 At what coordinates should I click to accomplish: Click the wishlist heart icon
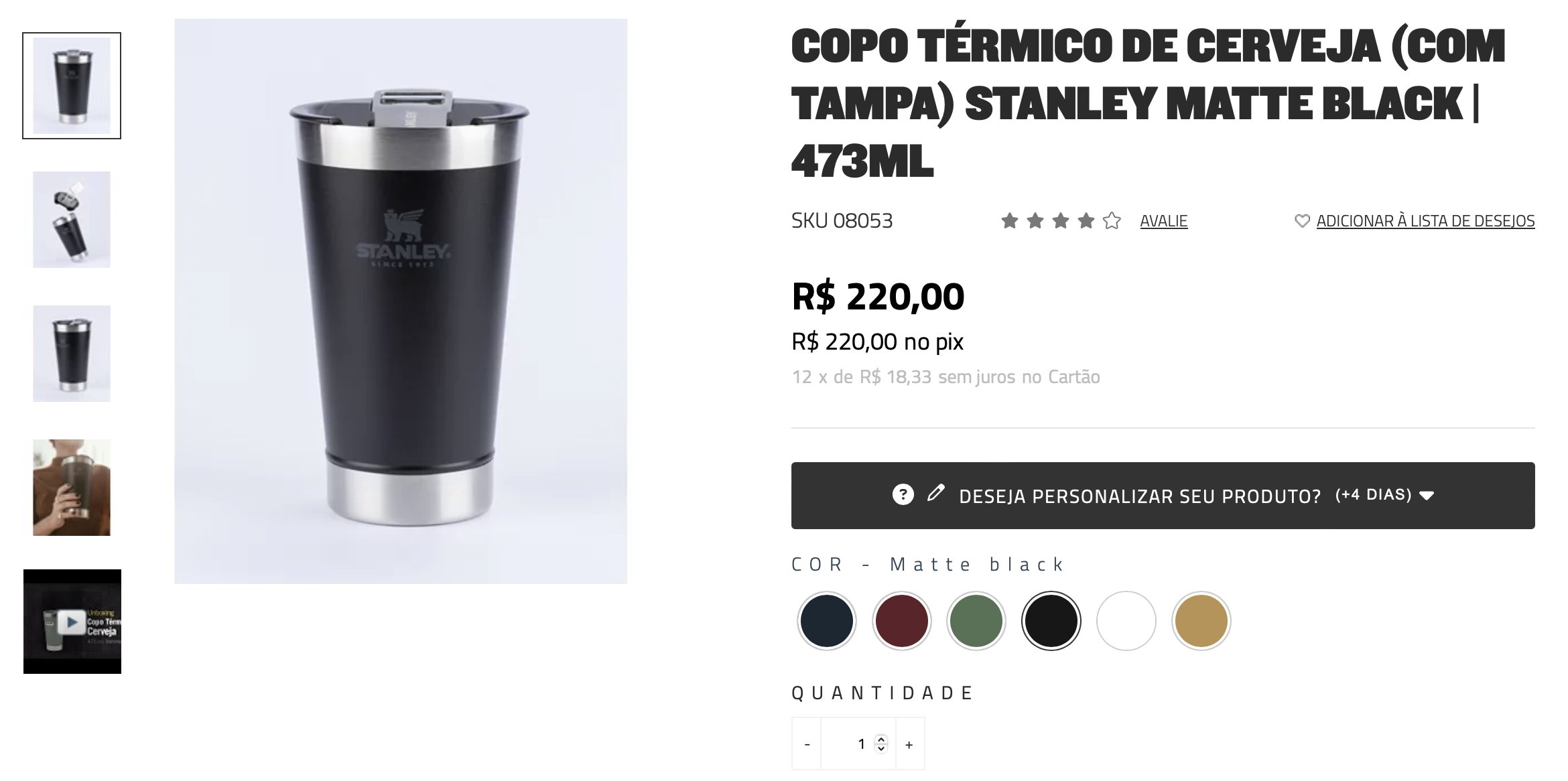(1301, 221)
